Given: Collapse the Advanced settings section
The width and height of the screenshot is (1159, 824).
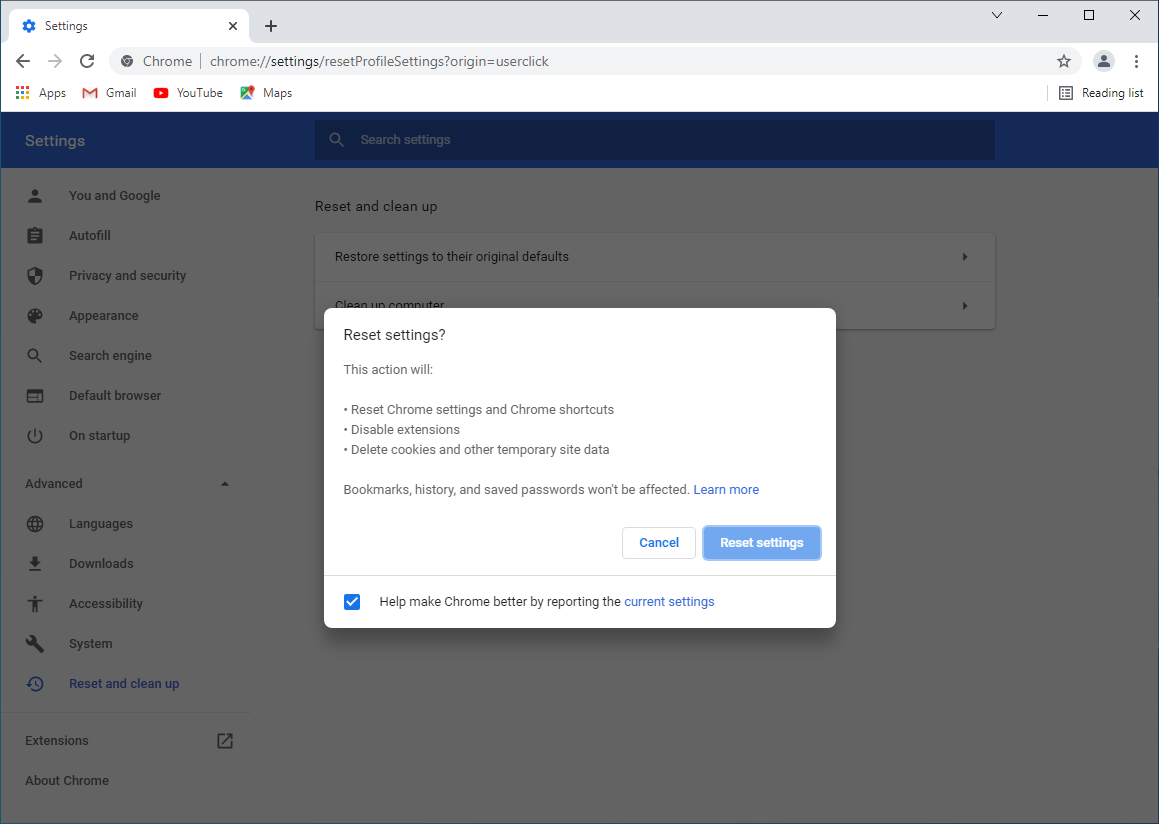Looking at the screenshot, I should 225,484.
